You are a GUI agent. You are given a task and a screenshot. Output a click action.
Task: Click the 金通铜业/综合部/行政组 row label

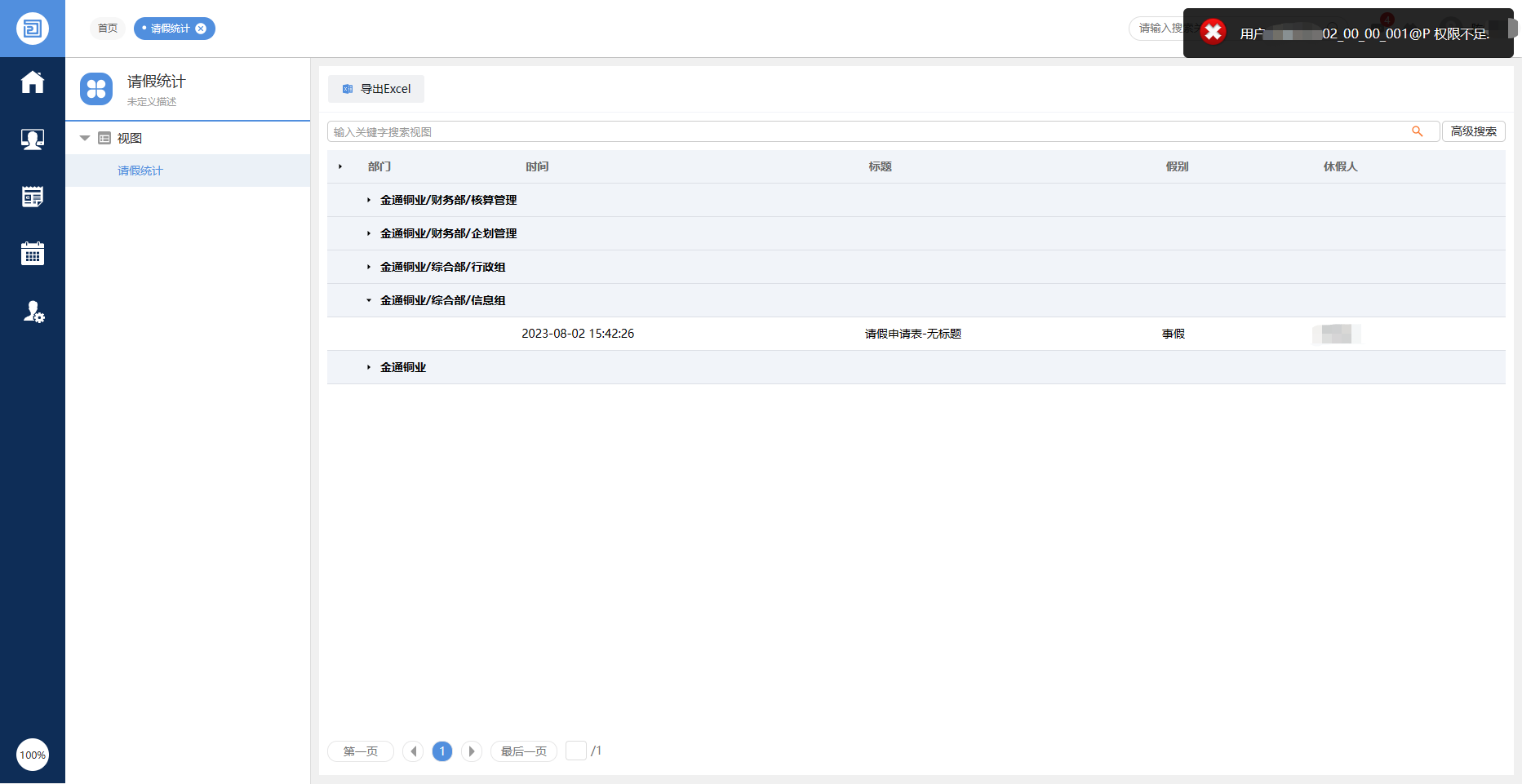pos(443,267)
